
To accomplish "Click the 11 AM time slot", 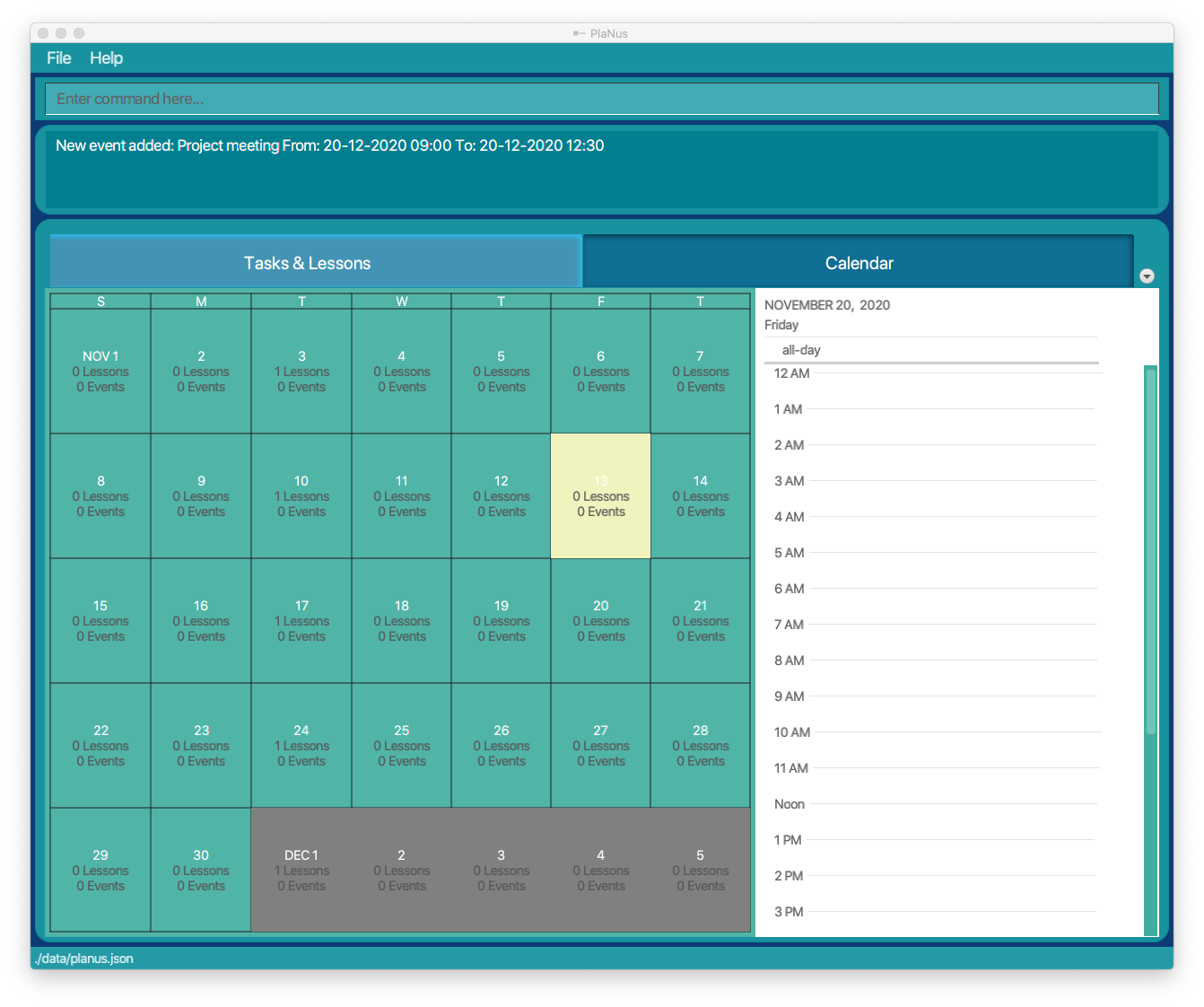I will pos(937,767).
